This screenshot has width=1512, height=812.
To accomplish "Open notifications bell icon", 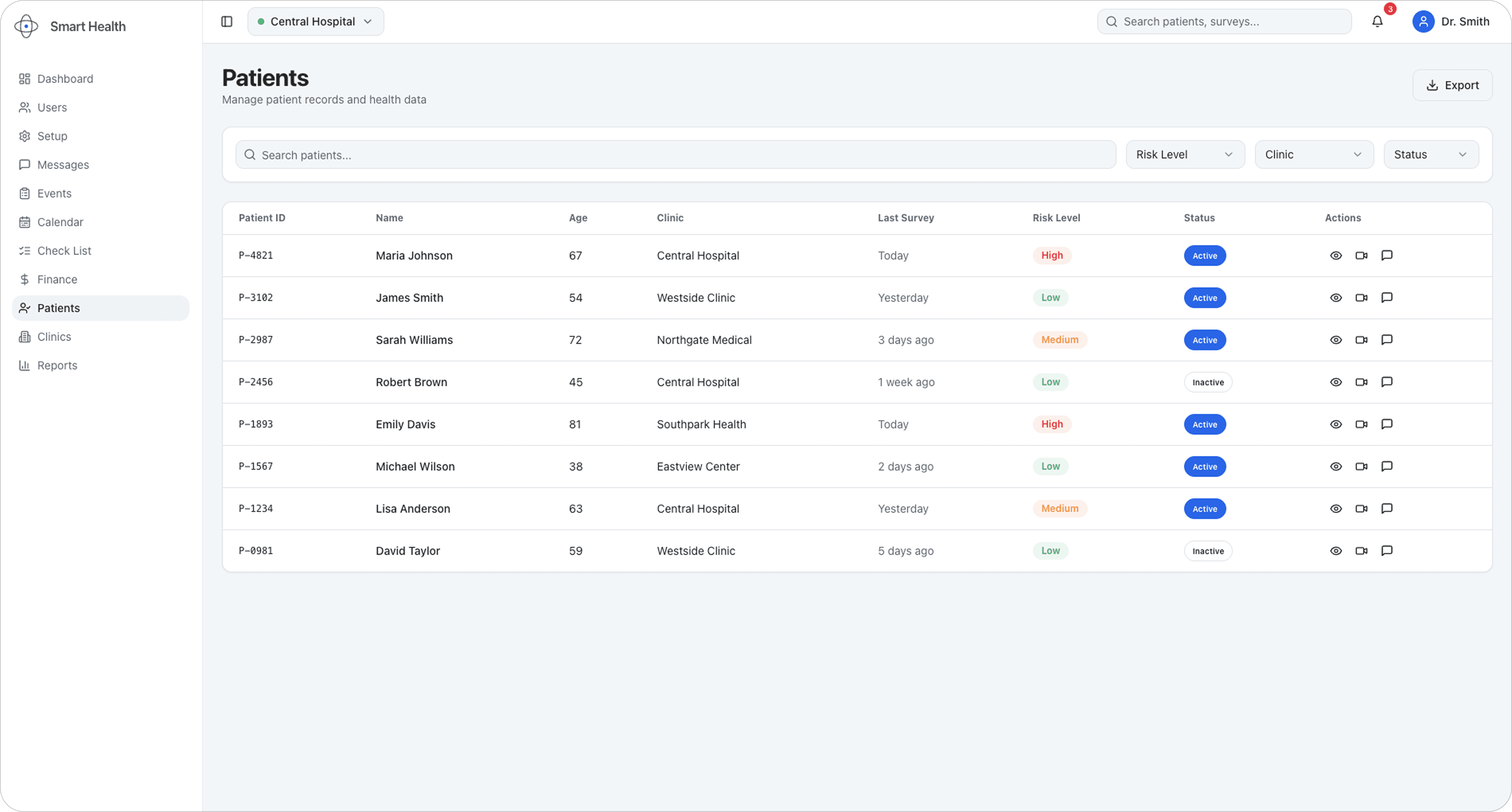I will [1377, 22].
